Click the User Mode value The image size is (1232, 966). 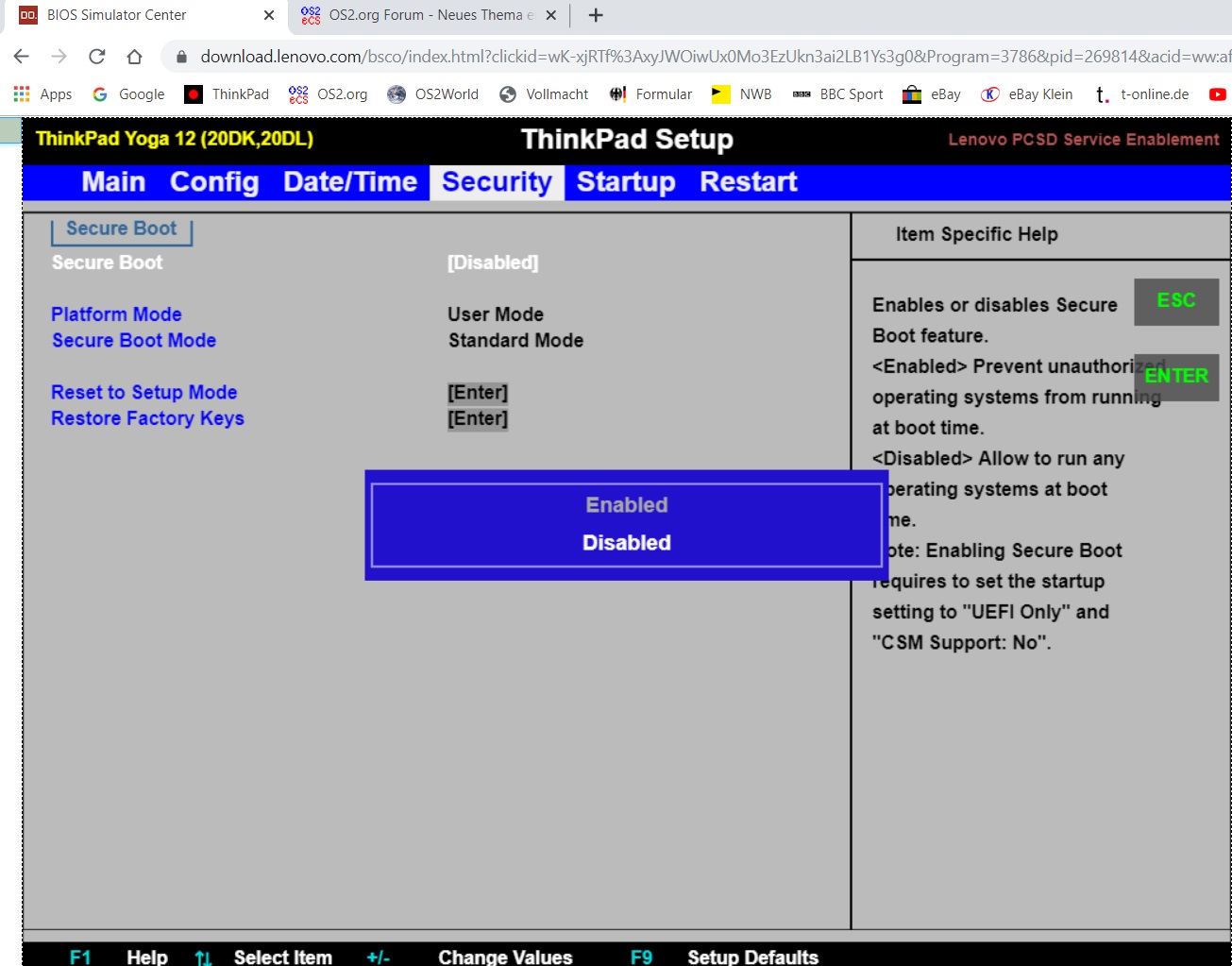[x=496, y=314]
